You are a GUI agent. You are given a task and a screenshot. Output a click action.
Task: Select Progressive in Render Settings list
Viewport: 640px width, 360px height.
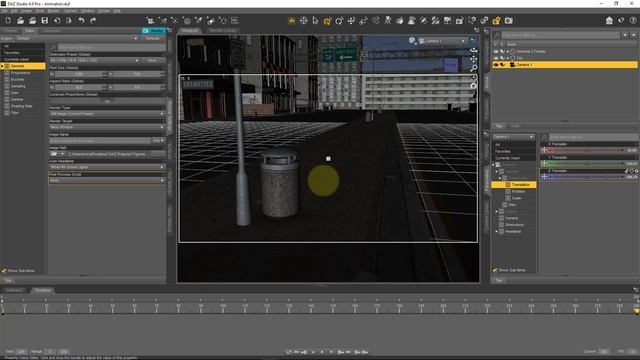[20, 73]
